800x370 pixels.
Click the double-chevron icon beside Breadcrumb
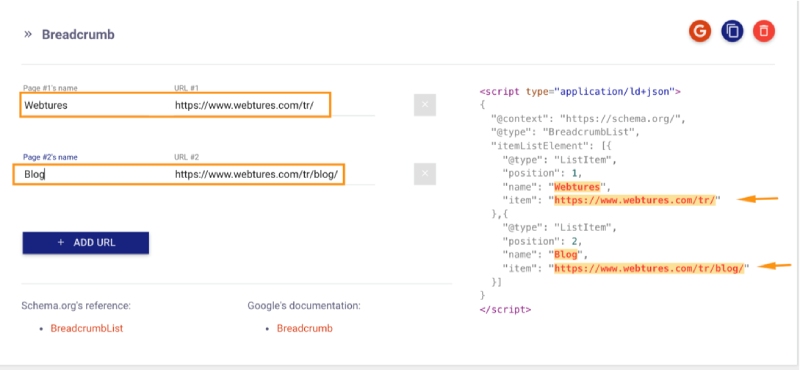click(x=28, y=34)
